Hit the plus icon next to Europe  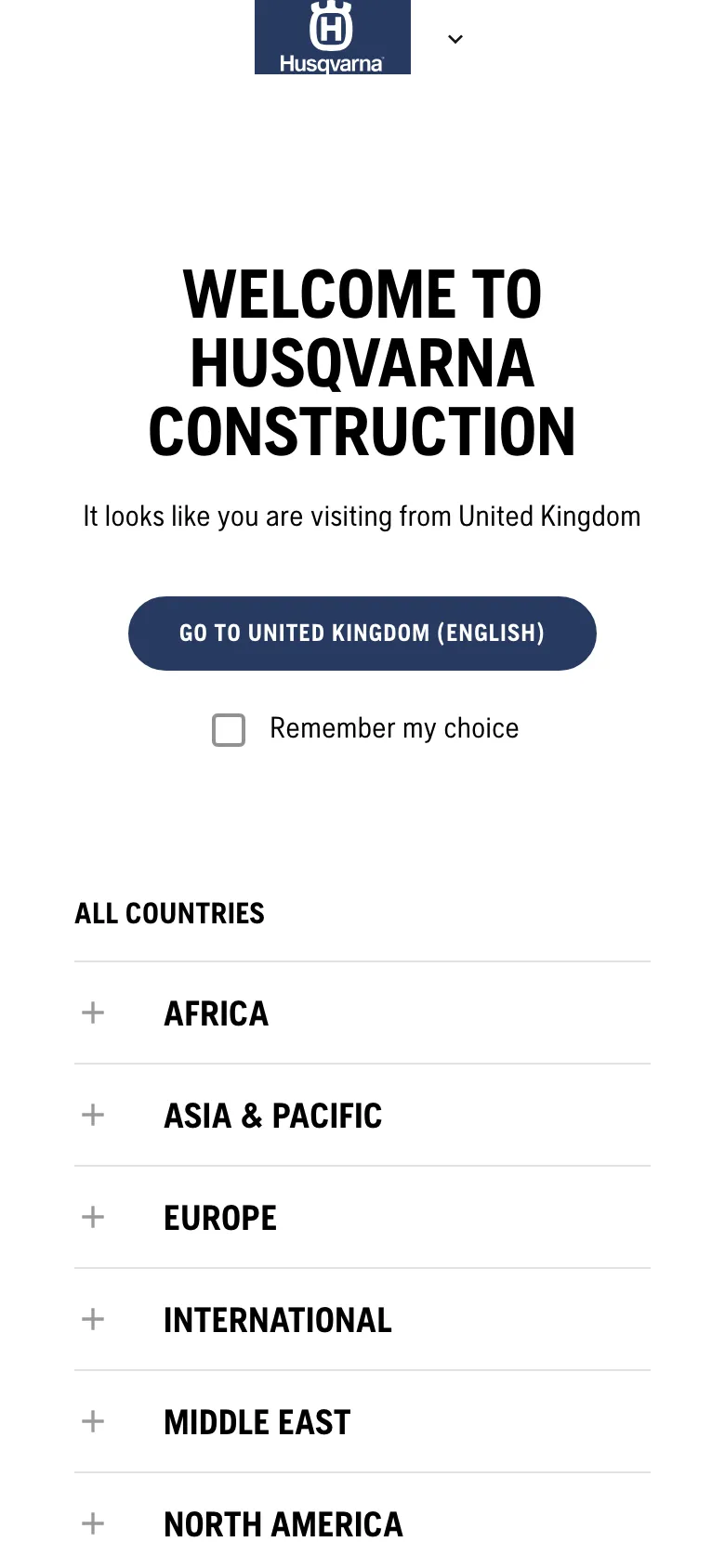click(93, 1217)
